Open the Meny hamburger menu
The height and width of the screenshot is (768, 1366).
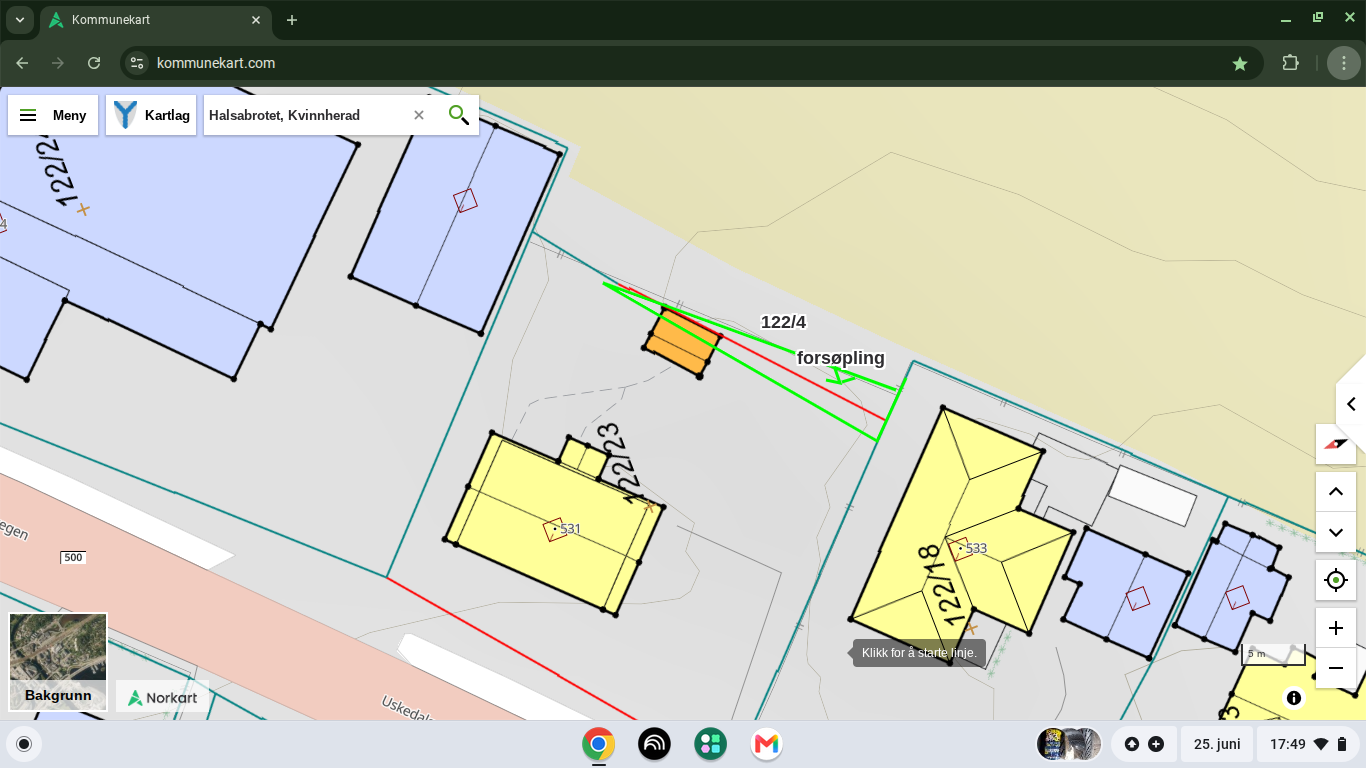[53, 115]
